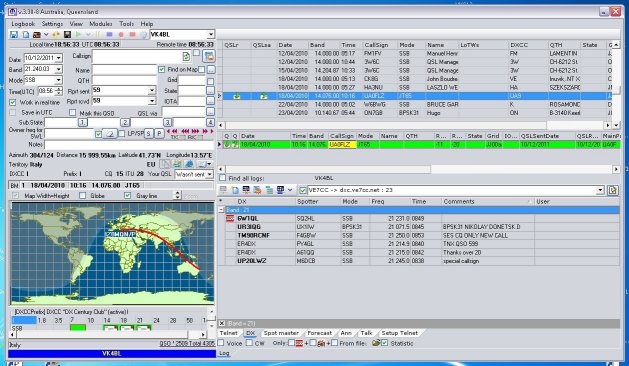Toggle the Mark this QSO checkbox

click(x=72, y=113)
